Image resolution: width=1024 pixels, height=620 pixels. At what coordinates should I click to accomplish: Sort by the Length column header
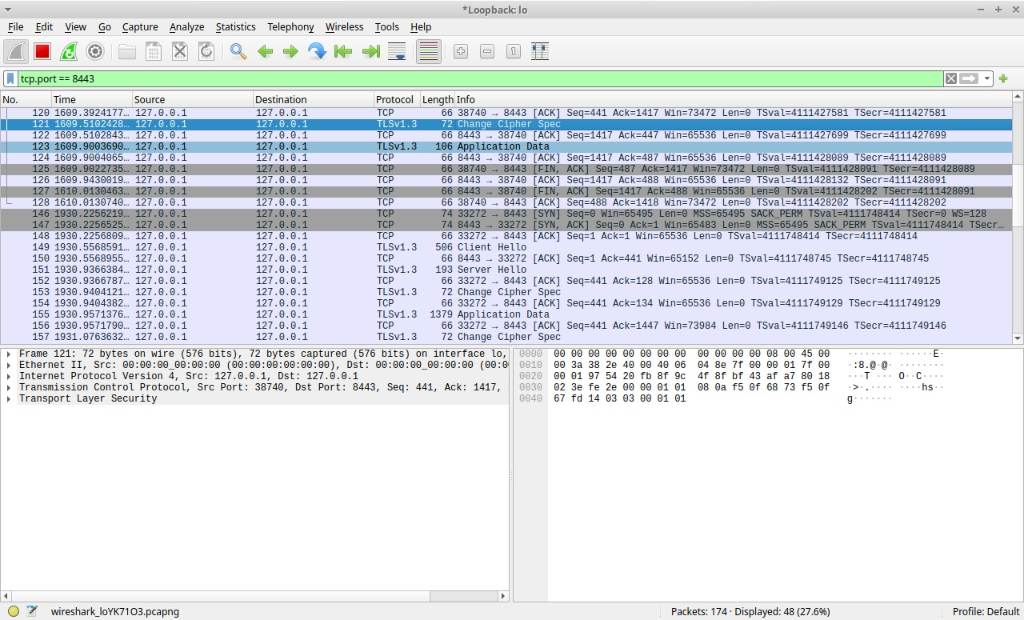click(438, 99)
